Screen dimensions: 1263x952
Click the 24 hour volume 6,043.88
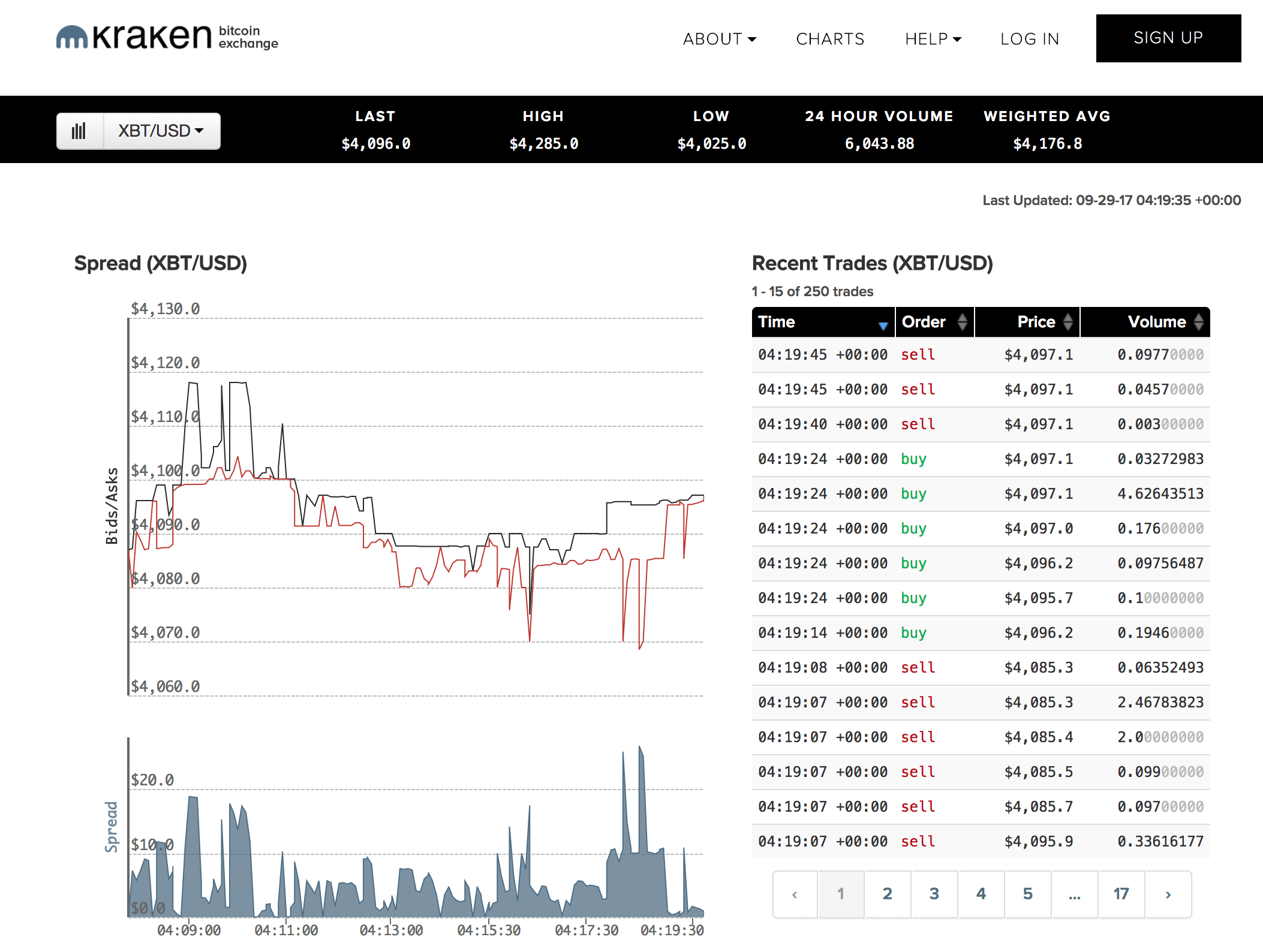[x=880, y=144]
